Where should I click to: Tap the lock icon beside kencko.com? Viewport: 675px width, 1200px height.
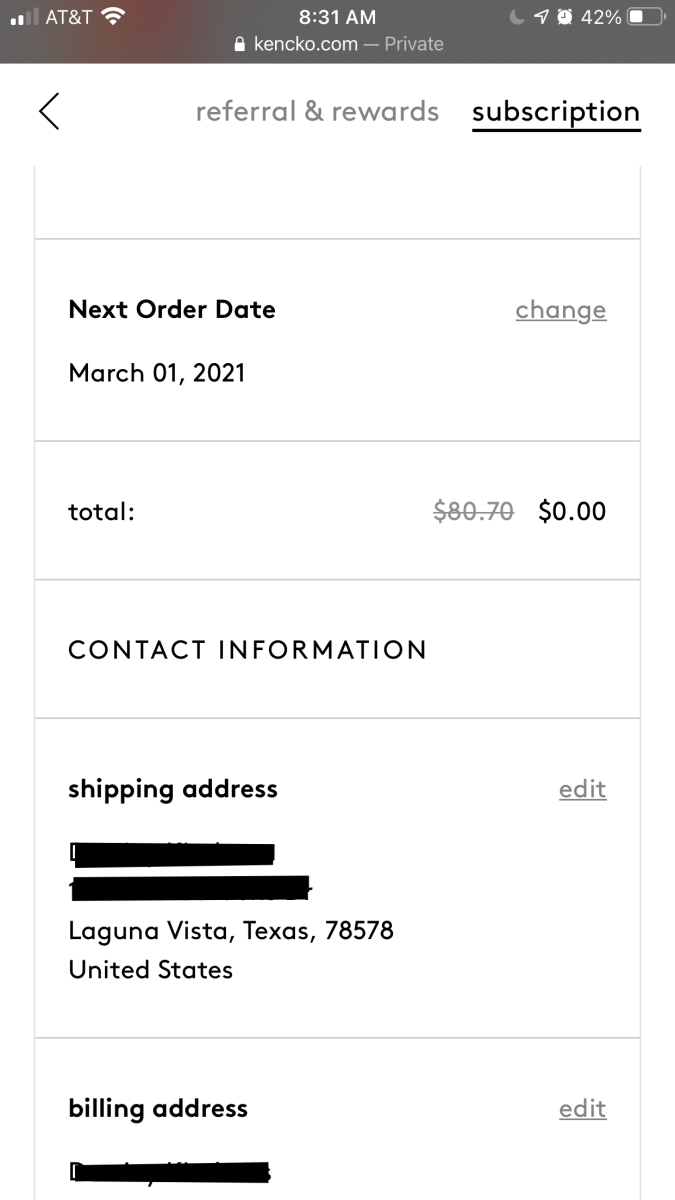238,45
